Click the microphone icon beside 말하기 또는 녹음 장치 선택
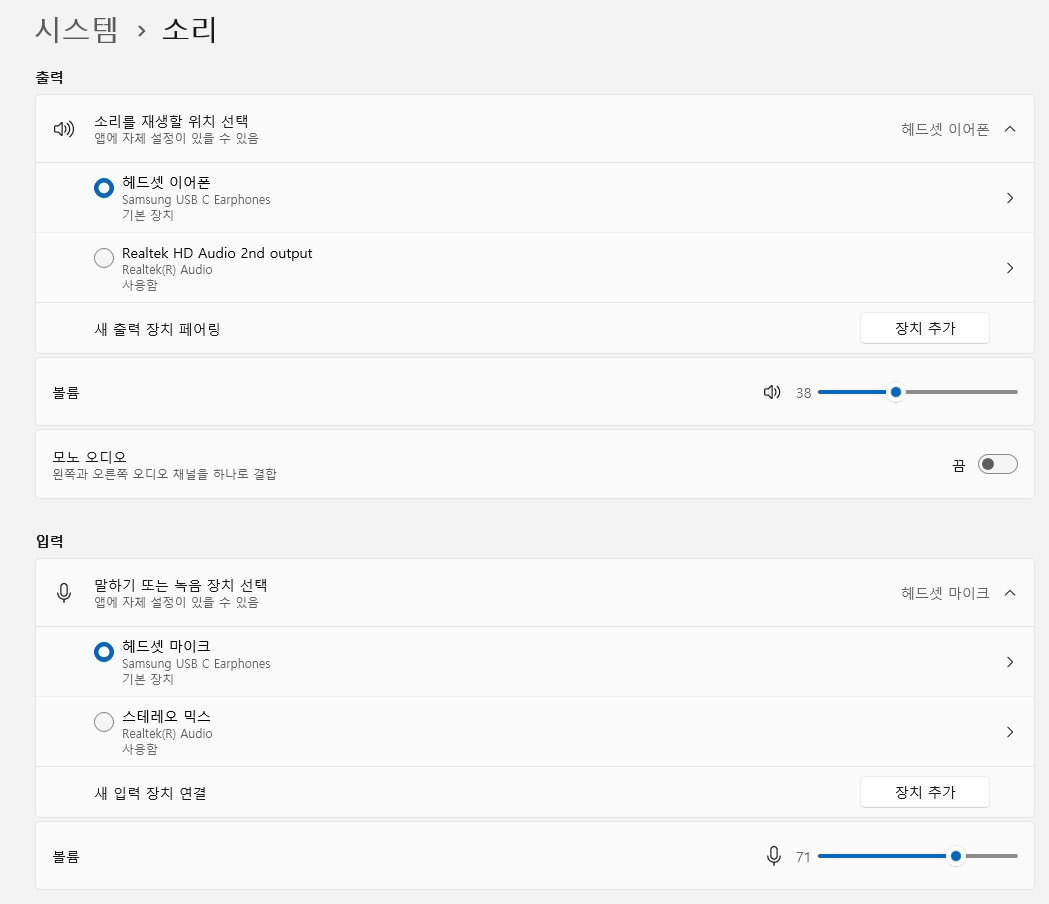The width and height of the screenshot is (1049, 904). 64,592
